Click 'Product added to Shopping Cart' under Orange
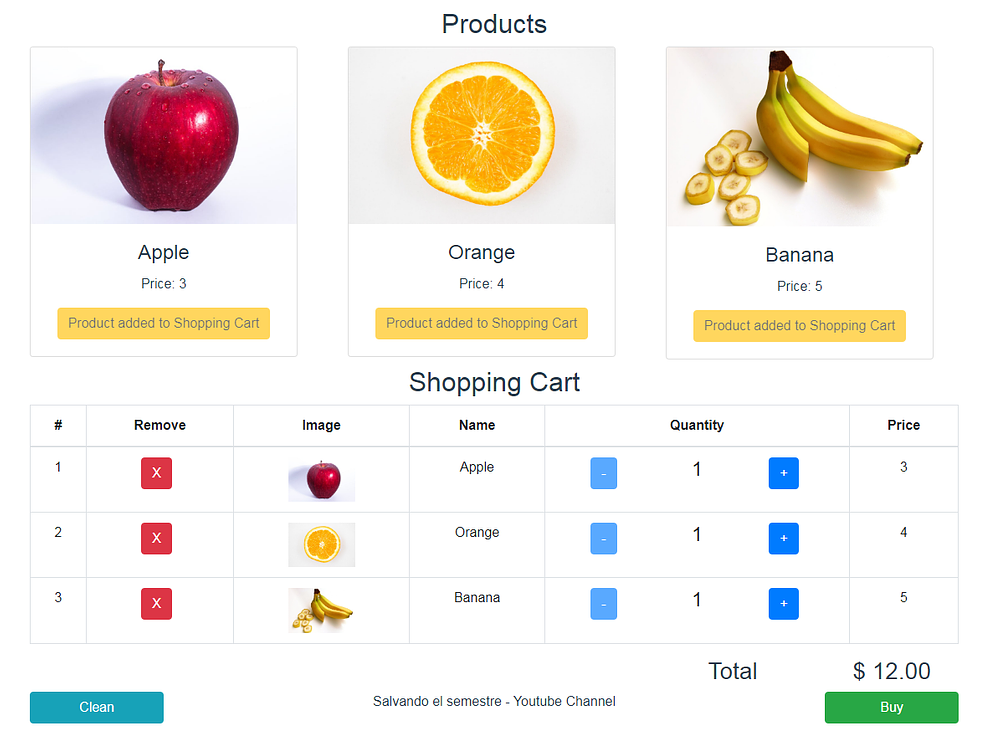The width and height of the screenshot is (1005, 751). [481, 323]
